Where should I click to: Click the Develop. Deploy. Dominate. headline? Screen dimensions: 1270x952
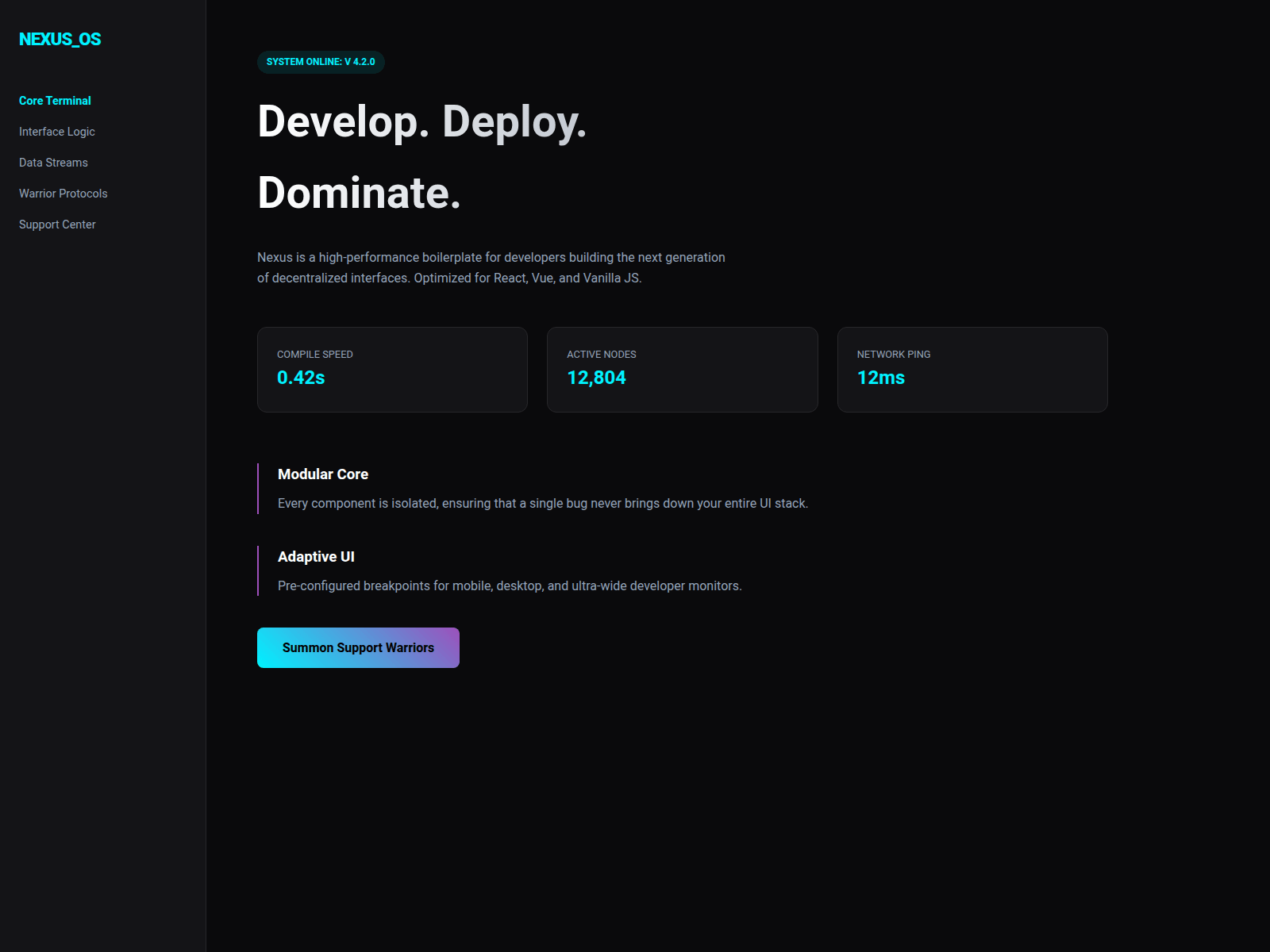[422, 157]
